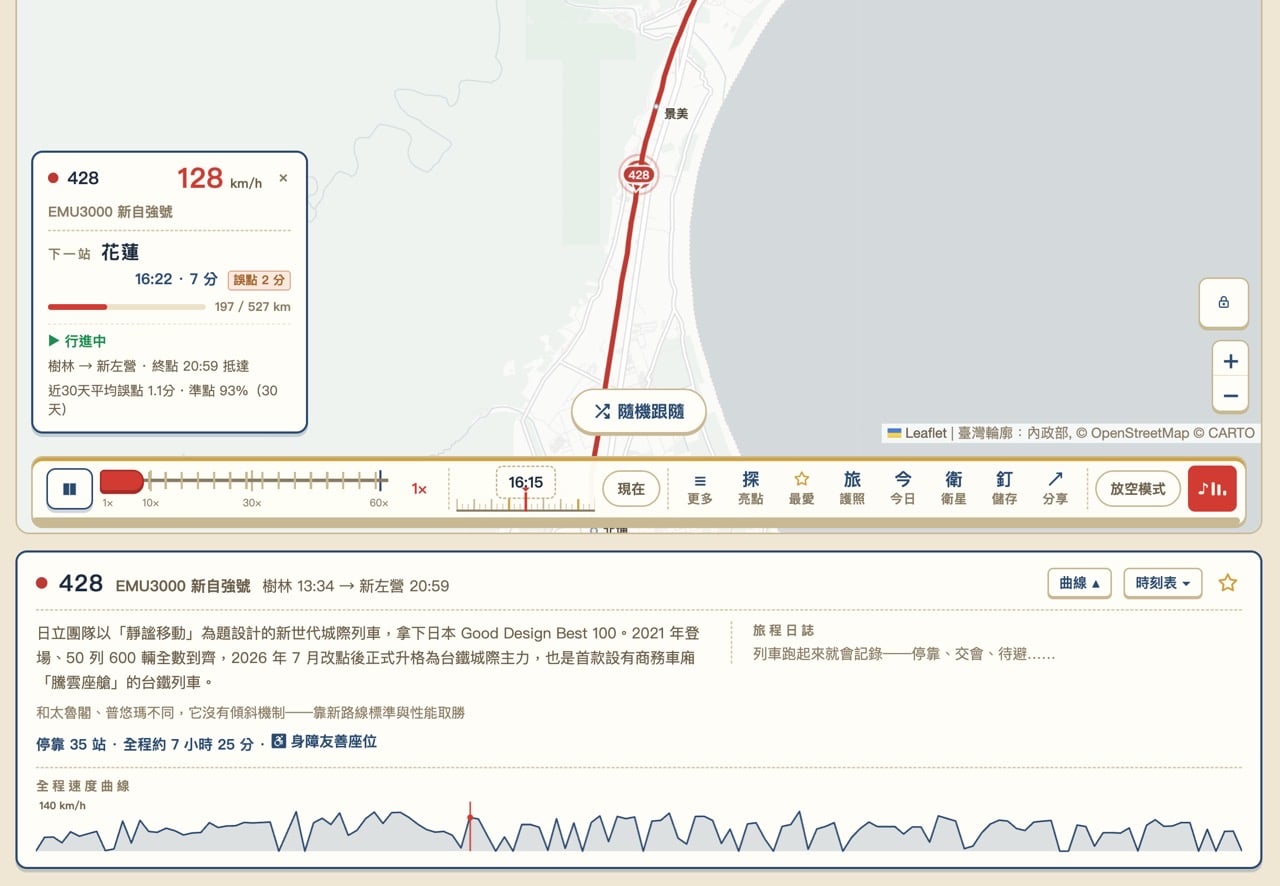Open the 今日 today view
Image resolution: width=1280 pixels, height=886 pixels.
click(903, 488)
